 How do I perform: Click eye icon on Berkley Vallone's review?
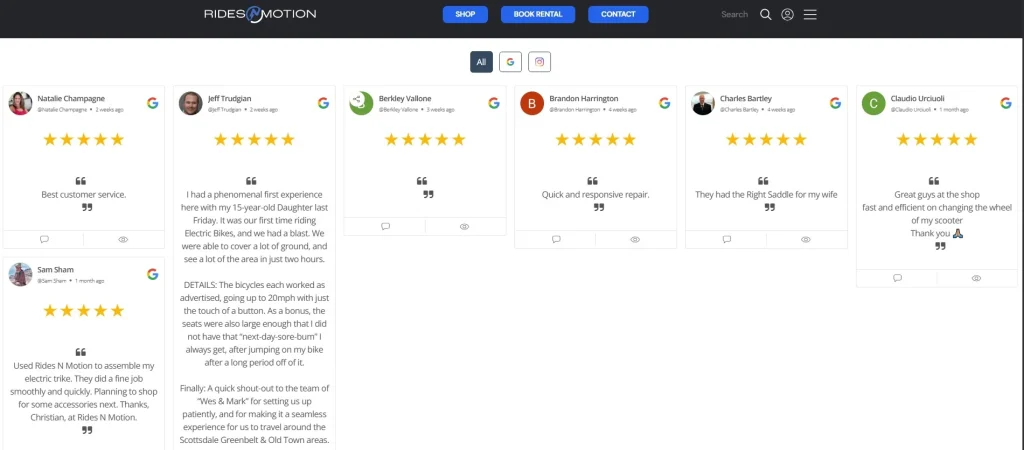[x=465, y=227]
